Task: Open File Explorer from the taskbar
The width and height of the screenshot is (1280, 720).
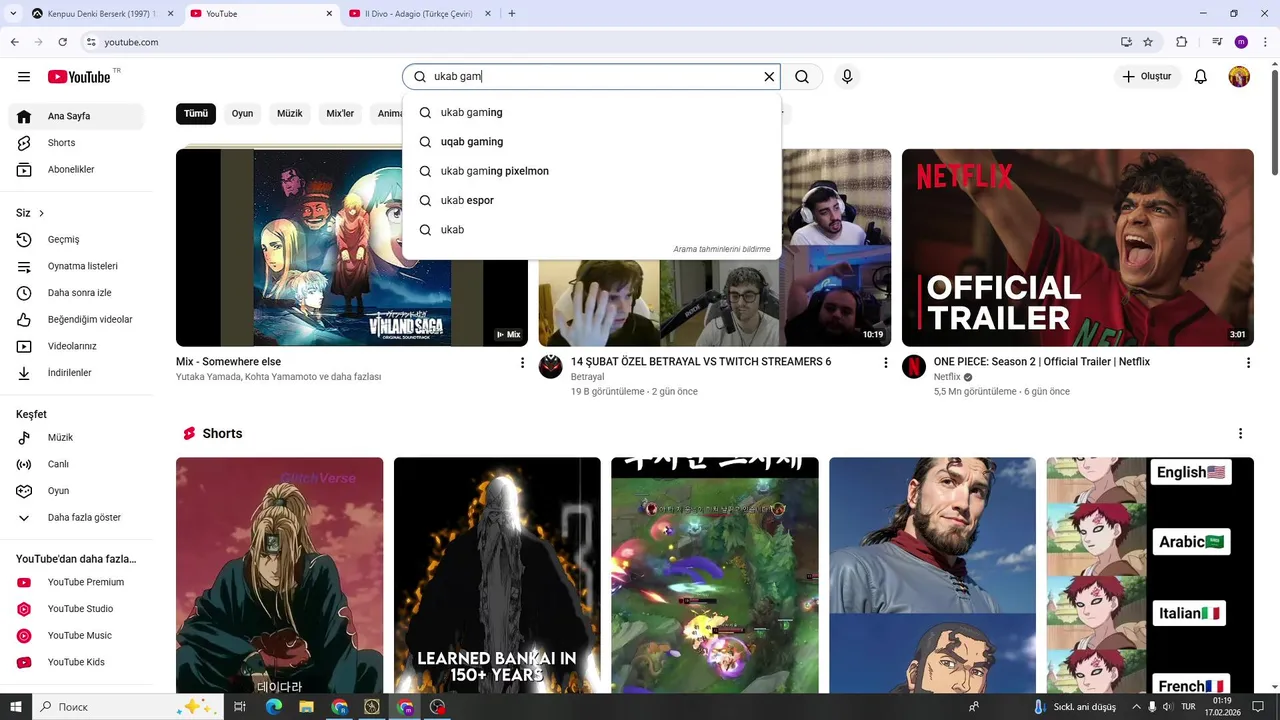Action: [x=306, y=707]
